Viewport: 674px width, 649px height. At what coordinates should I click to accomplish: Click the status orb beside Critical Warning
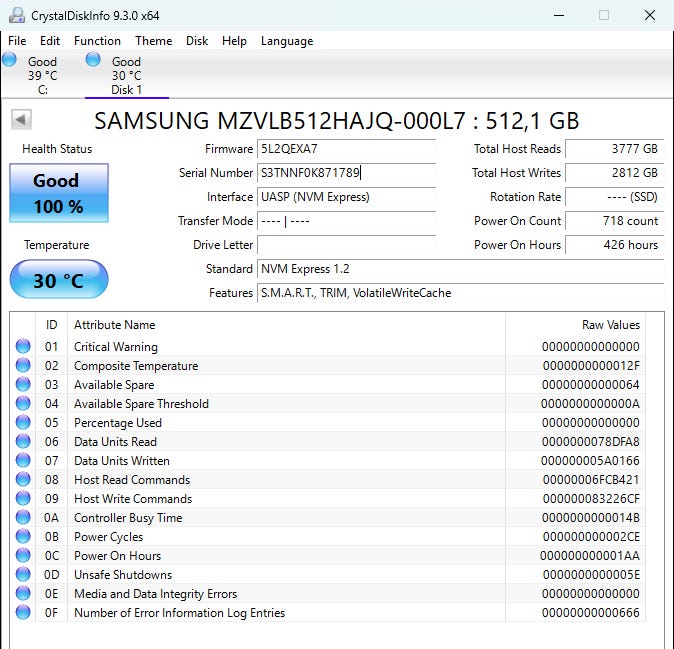(23, 347)
